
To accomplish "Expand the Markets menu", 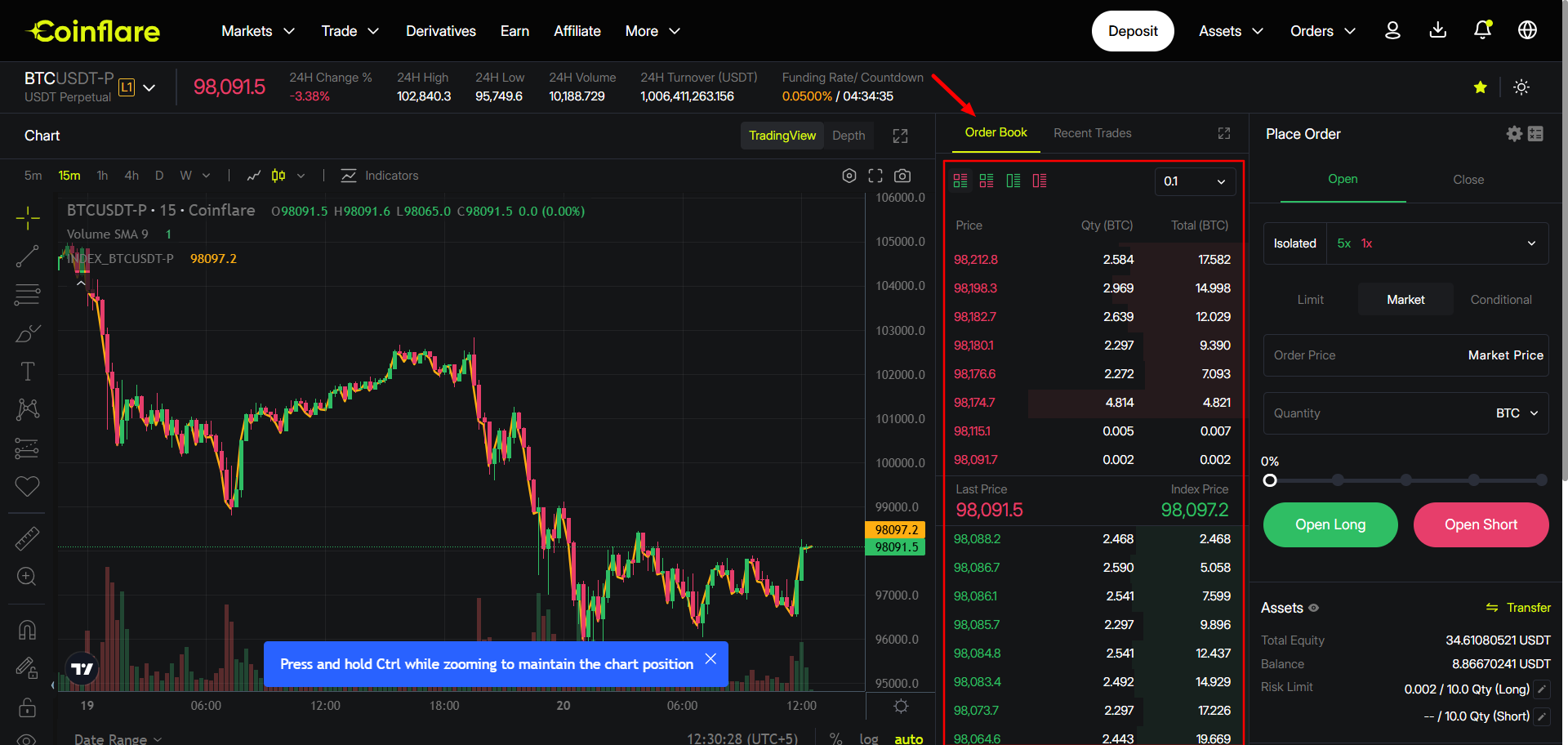I will 258,31.
